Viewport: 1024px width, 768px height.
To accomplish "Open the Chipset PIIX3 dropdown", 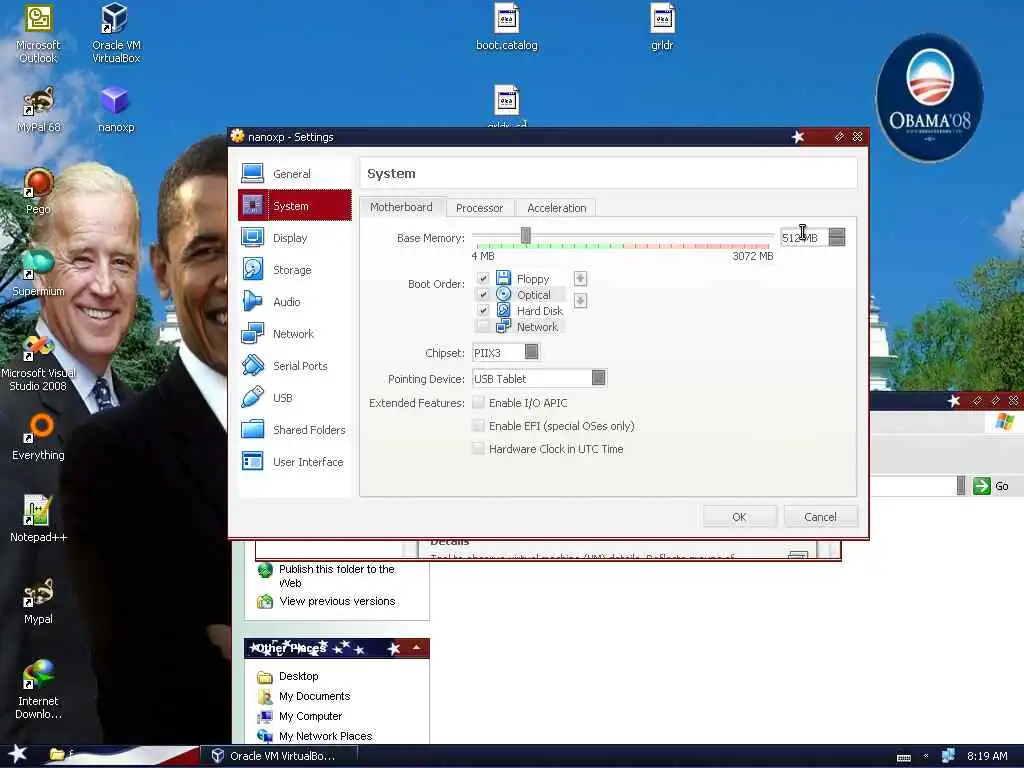I will pyautogui.click(x=506, y=353).
